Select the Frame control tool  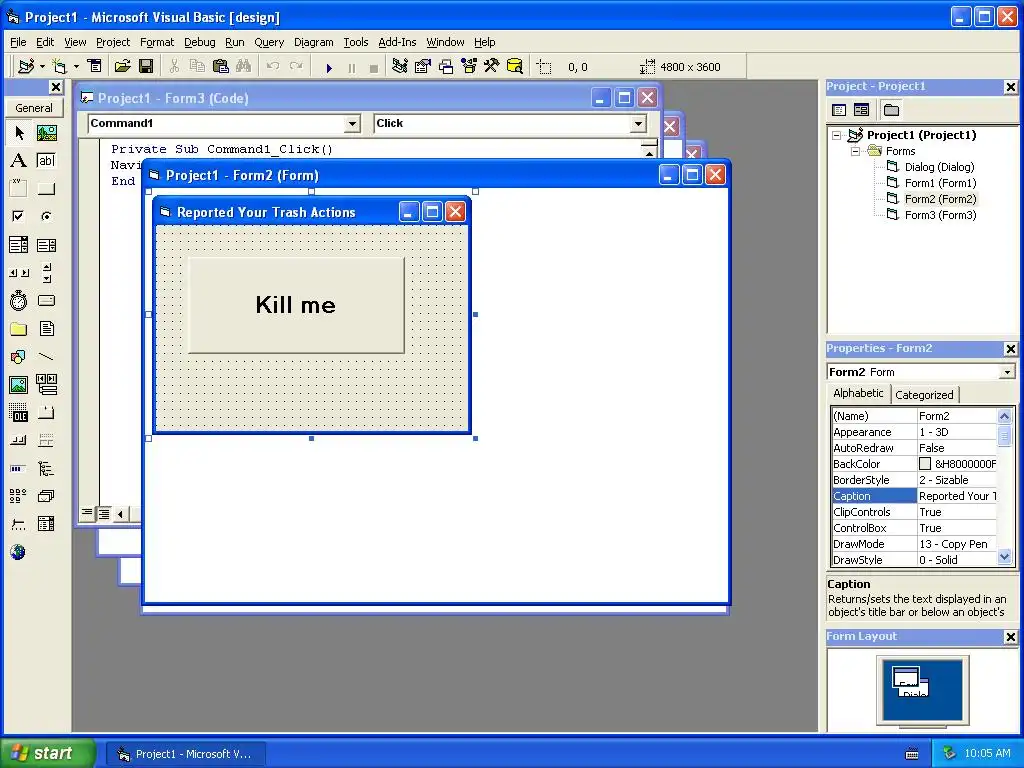[x=19, y=189]
